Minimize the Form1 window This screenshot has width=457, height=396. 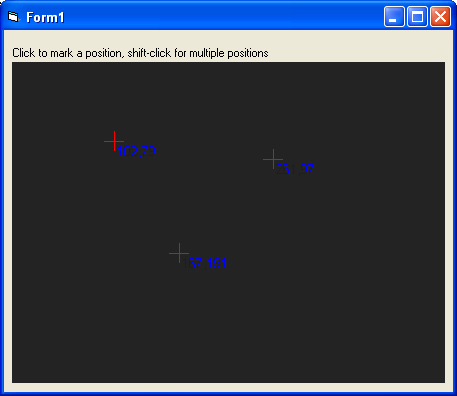coord(394,16)
